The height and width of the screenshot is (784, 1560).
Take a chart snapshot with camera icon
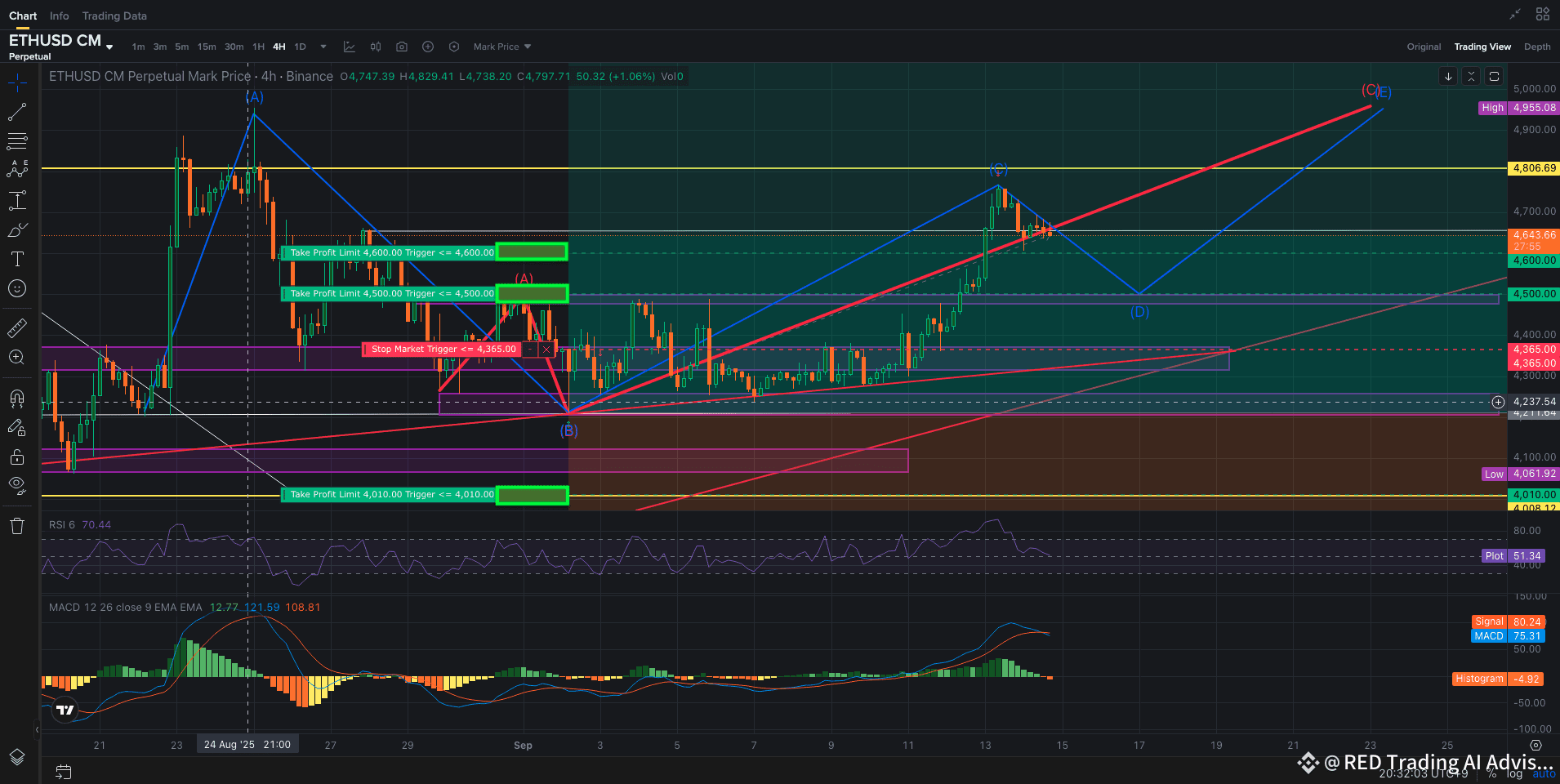pos(402,47)
